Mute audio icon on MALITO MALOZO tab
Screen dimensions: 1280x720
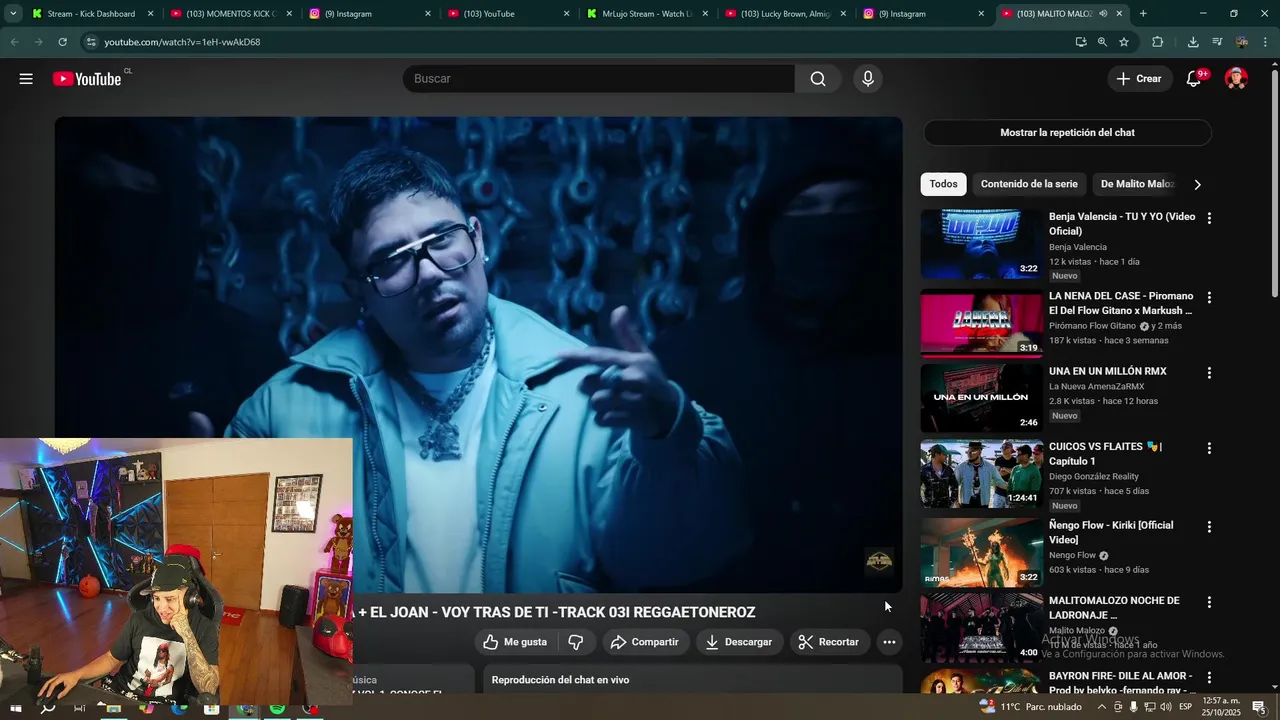1103,14
